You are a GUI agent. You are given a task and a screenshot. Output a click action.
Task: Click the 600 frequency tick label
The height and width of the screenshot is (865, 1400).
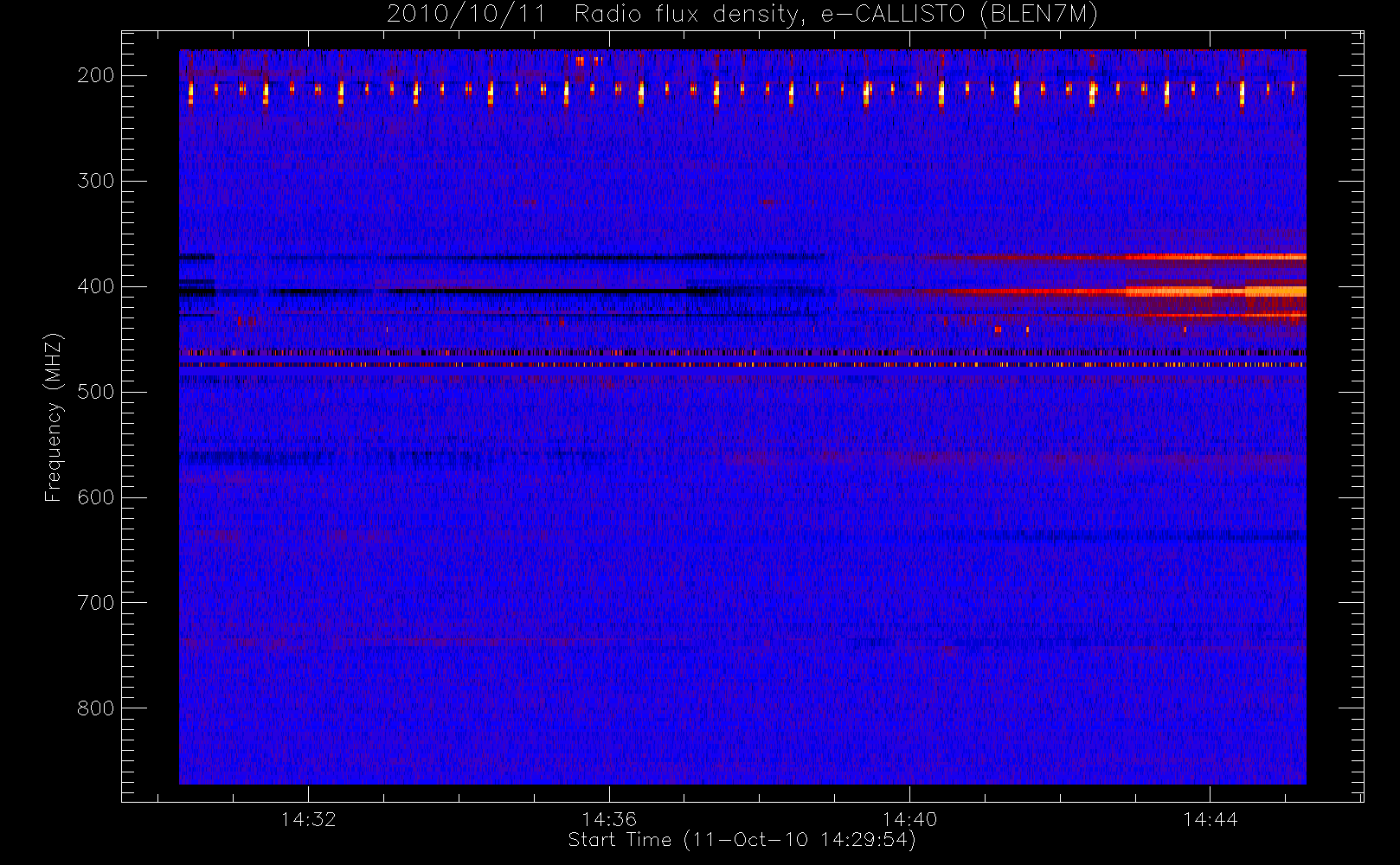(x=96, y=497)
